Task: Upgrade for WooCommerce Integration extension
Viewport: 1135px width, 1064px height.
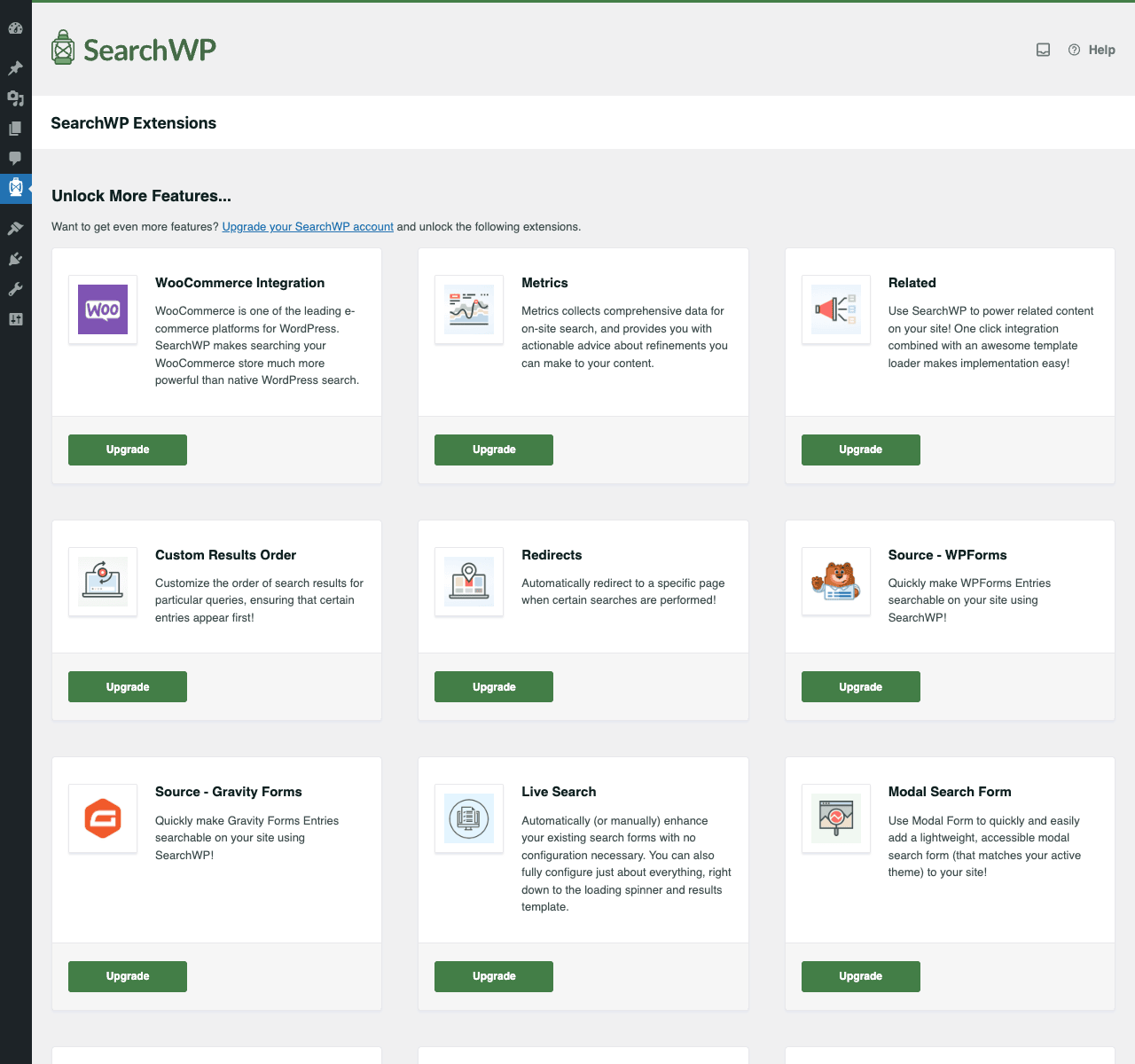Action: [128, 450]
